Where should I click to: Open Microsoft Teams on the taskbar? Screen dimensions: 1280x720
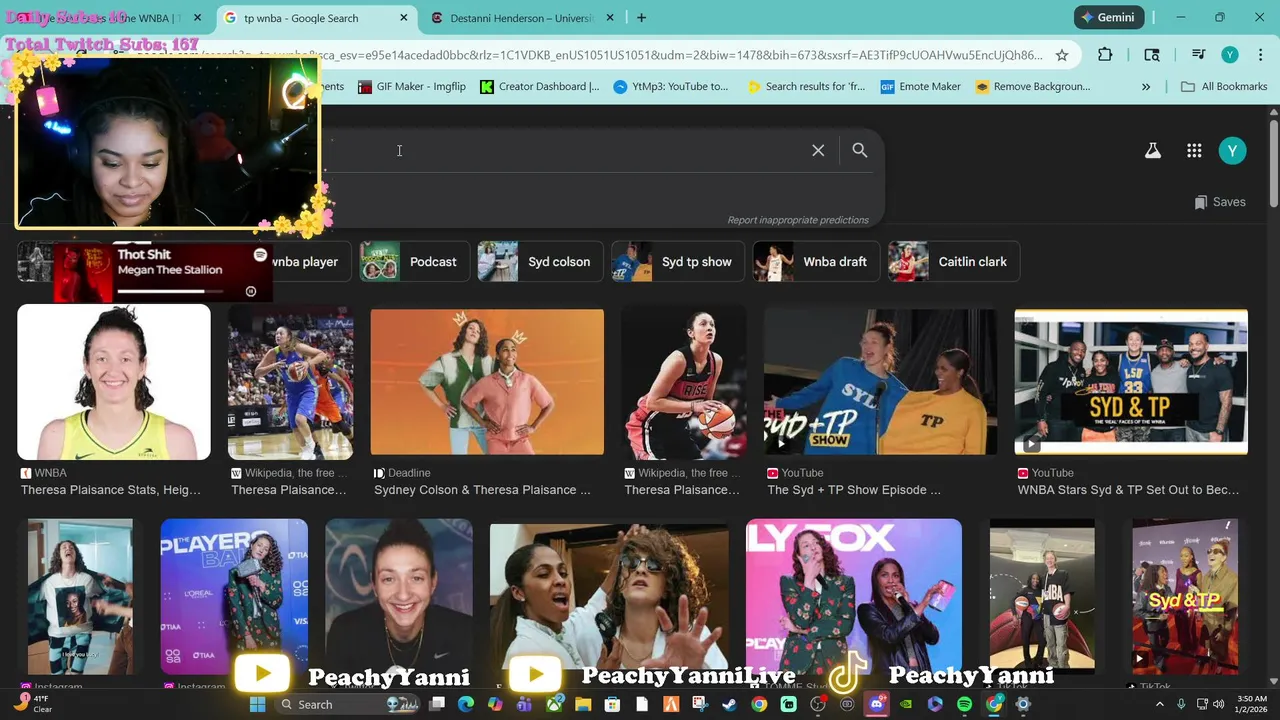(x=524, y=704)
